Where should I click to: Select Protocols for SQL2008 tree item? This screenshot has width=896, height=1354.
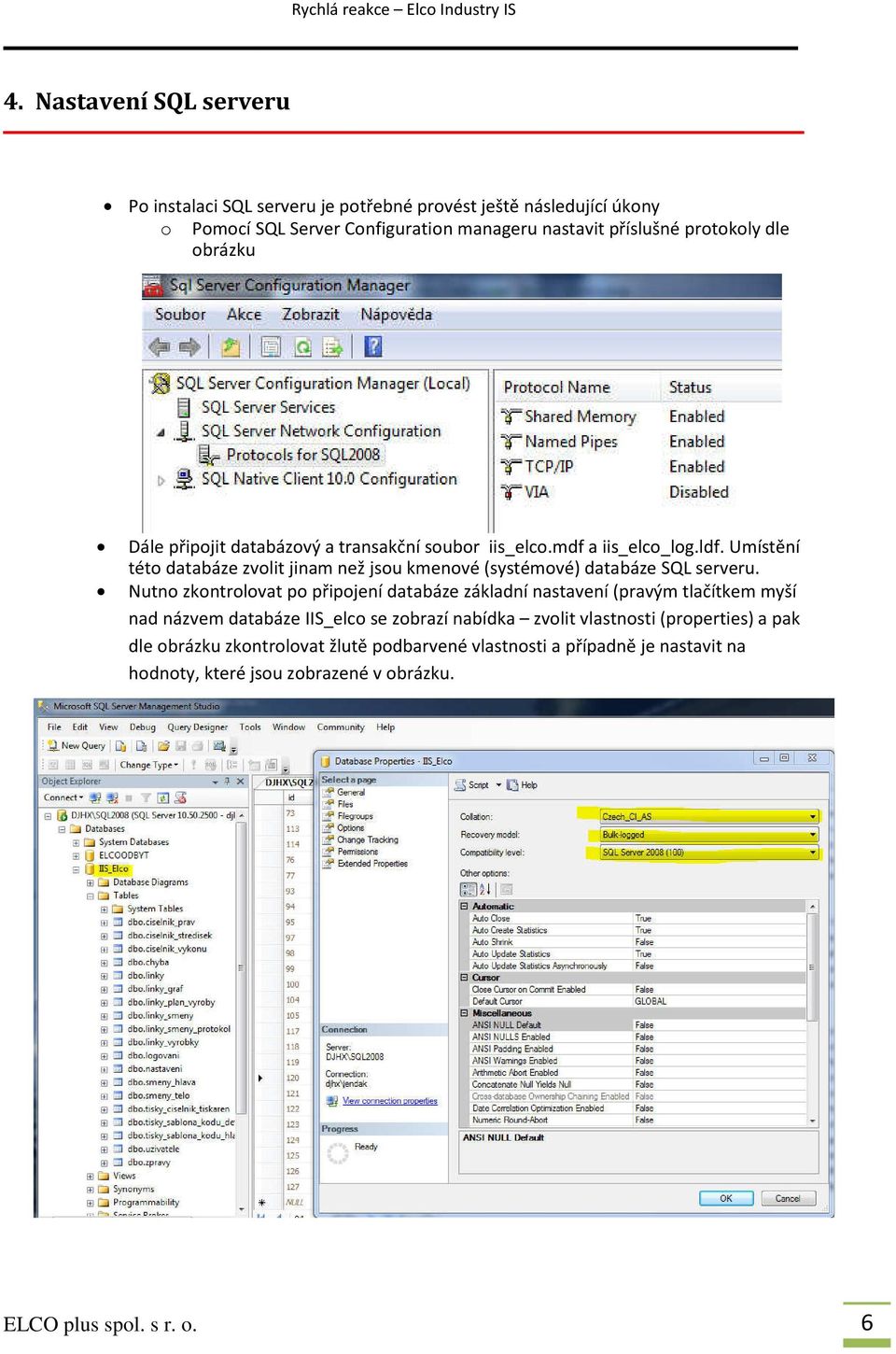point(303,455)
